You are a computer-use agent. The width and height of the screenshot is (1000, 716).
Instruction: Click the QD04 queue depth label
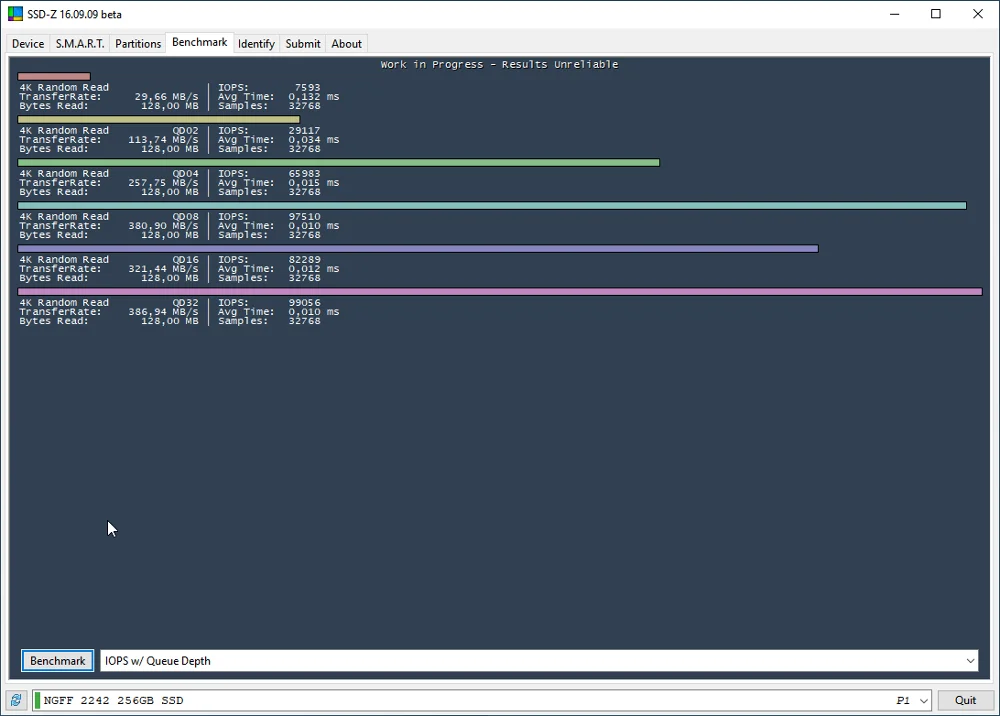click(186, 173)
